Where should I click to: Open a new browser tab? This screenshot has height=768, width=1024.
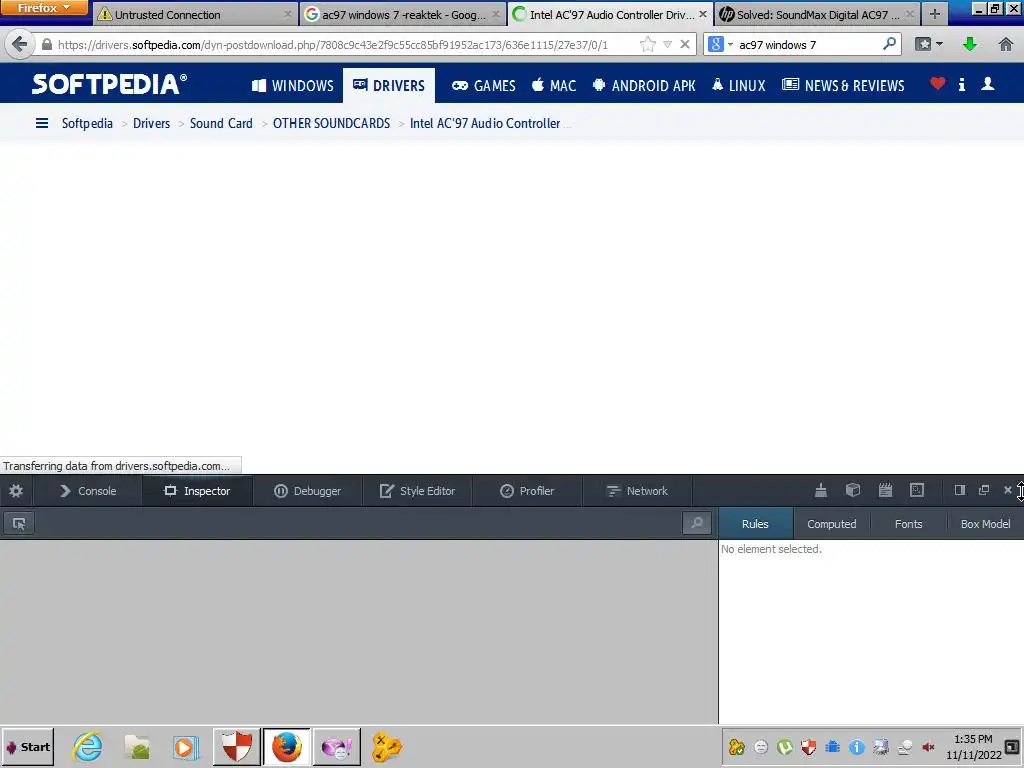pos(935,14)
